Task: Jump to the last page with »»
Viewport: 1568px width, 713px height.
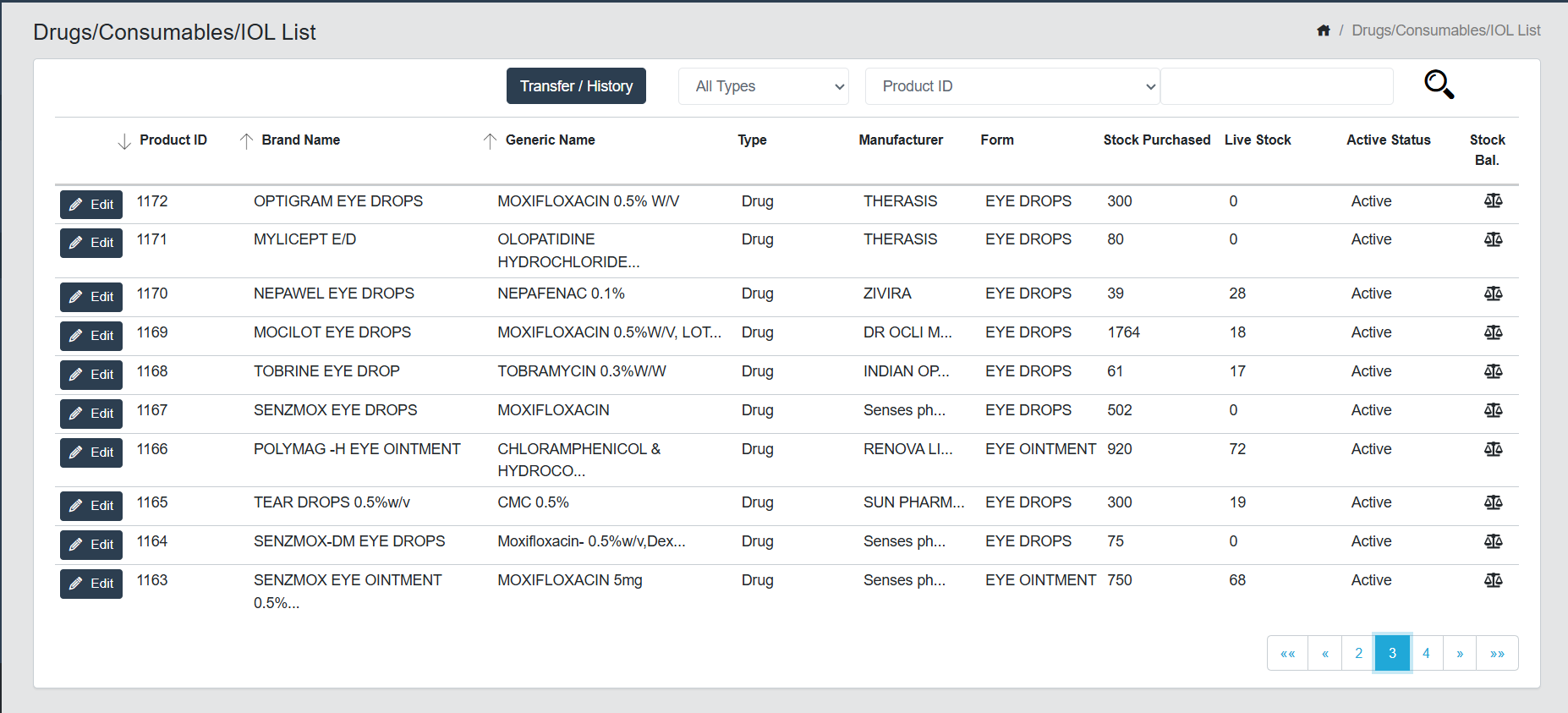Action: (1497, 653)
